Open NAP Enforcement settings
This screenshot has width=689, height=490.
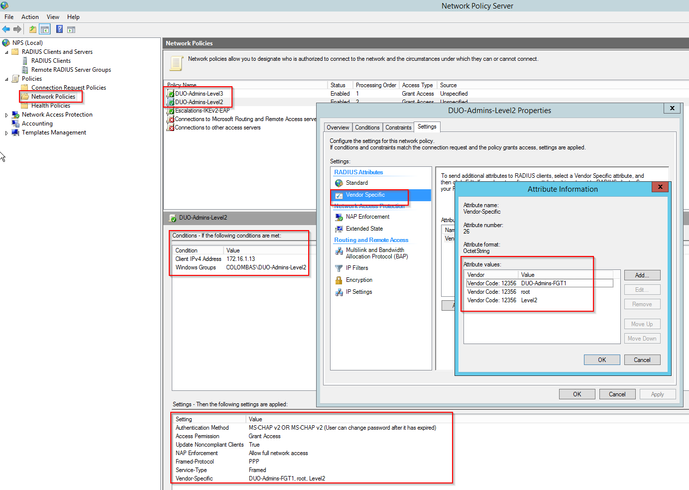coord(366,216)
